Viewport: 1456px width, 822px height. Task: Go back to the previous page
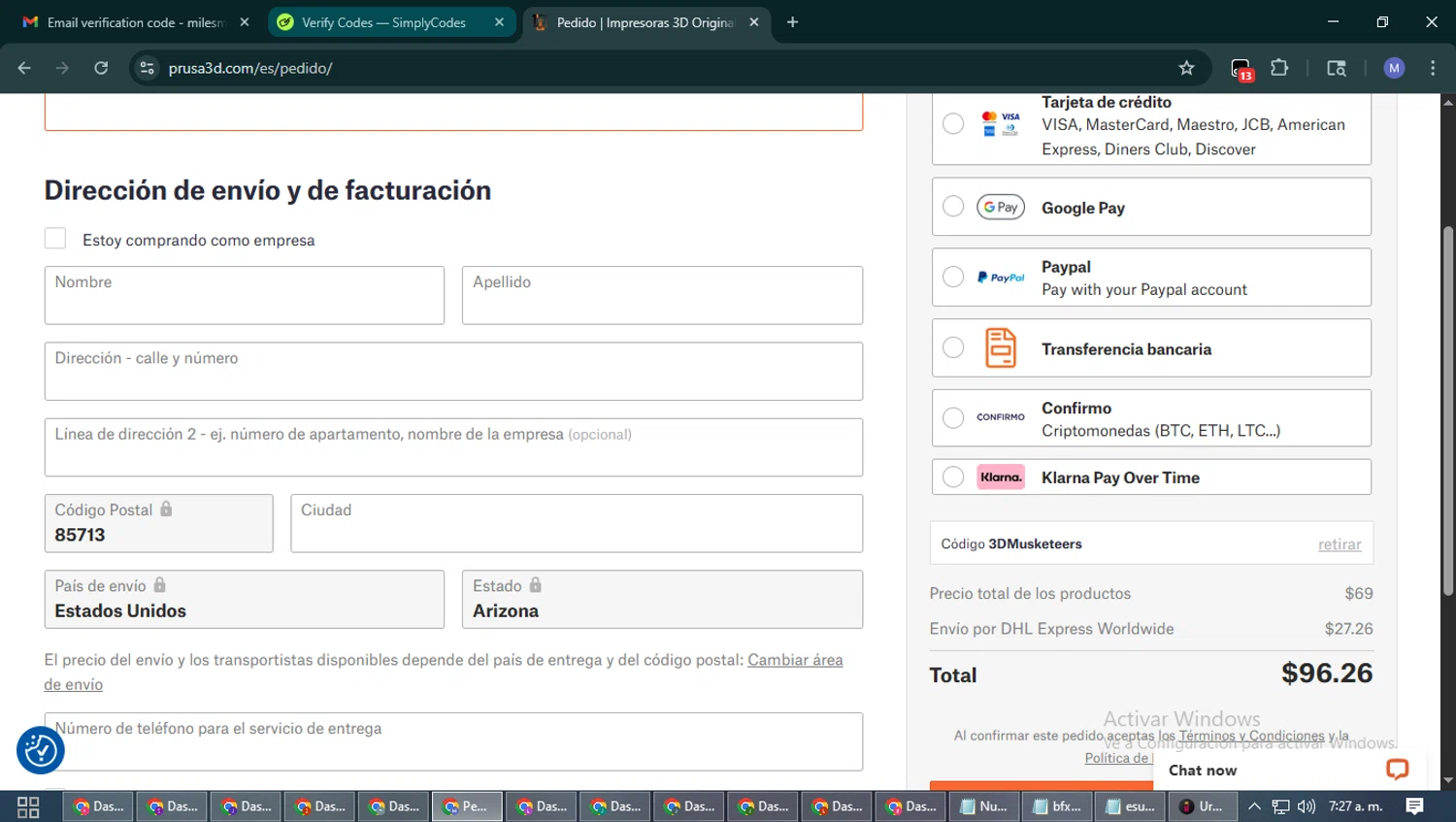pos(24,68)
